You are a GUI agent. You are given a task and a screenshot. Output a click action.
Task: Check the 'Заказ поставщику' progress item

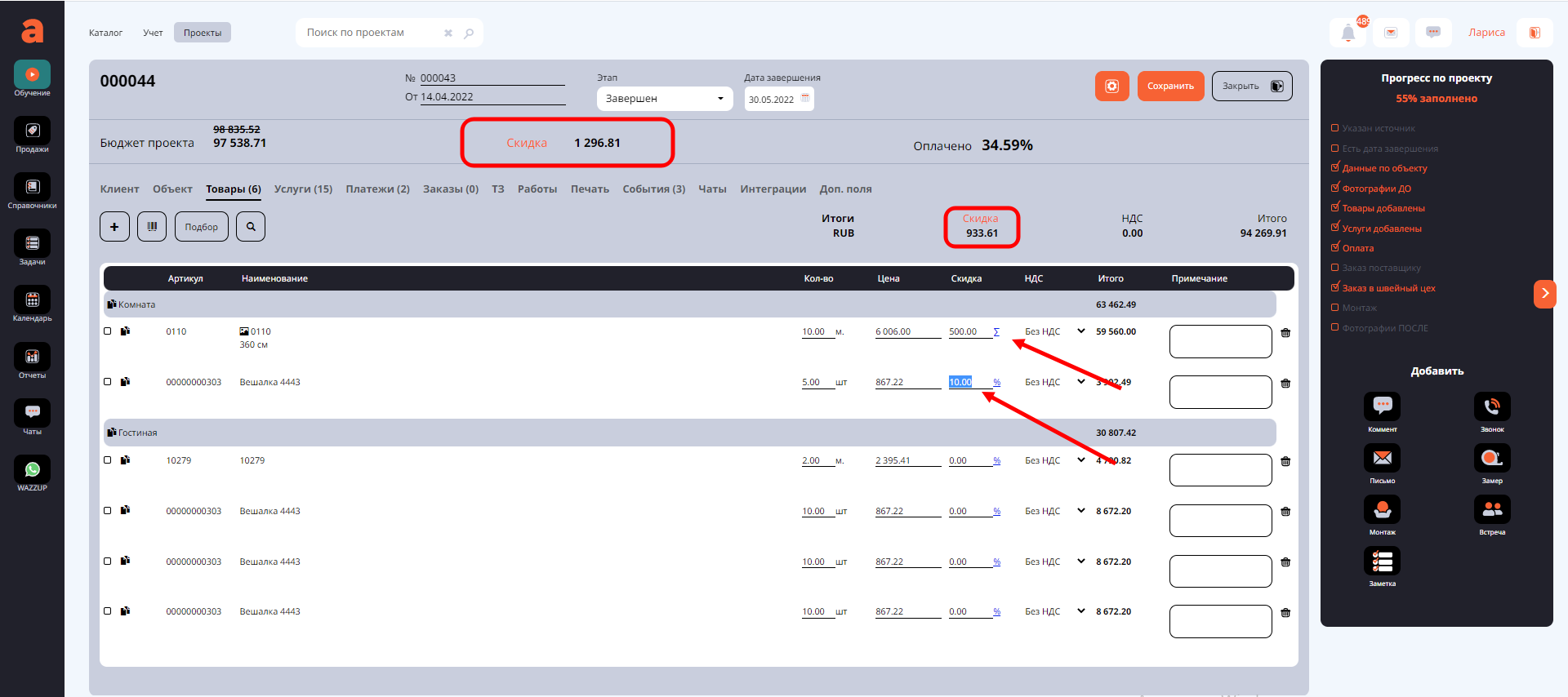click(x=1335, y=268)
